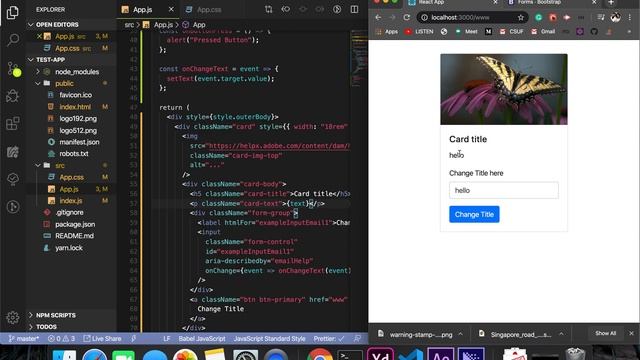Click the browser back arrow

coord(378,17)
